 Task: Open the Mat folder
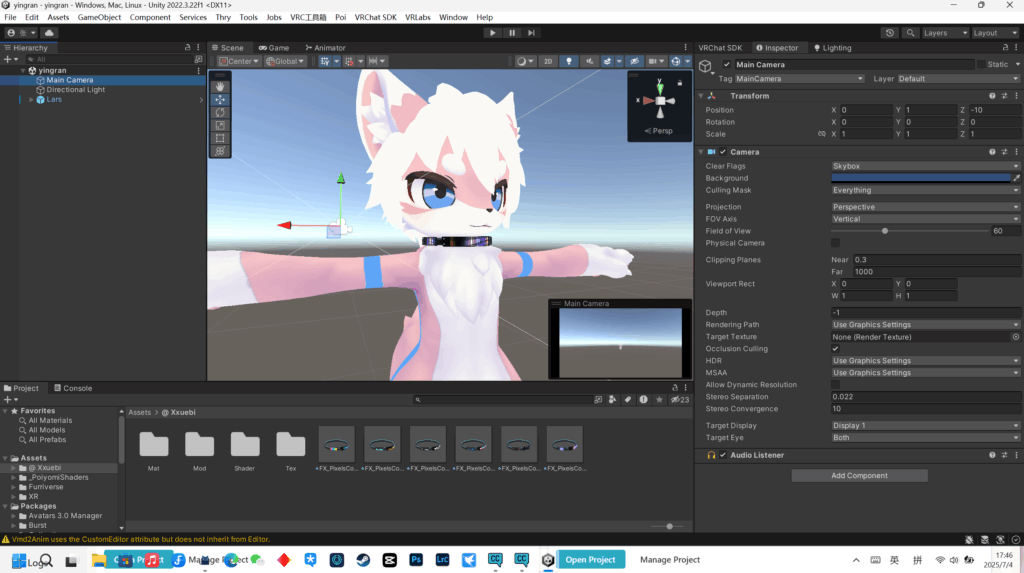[x=153, y=450]
